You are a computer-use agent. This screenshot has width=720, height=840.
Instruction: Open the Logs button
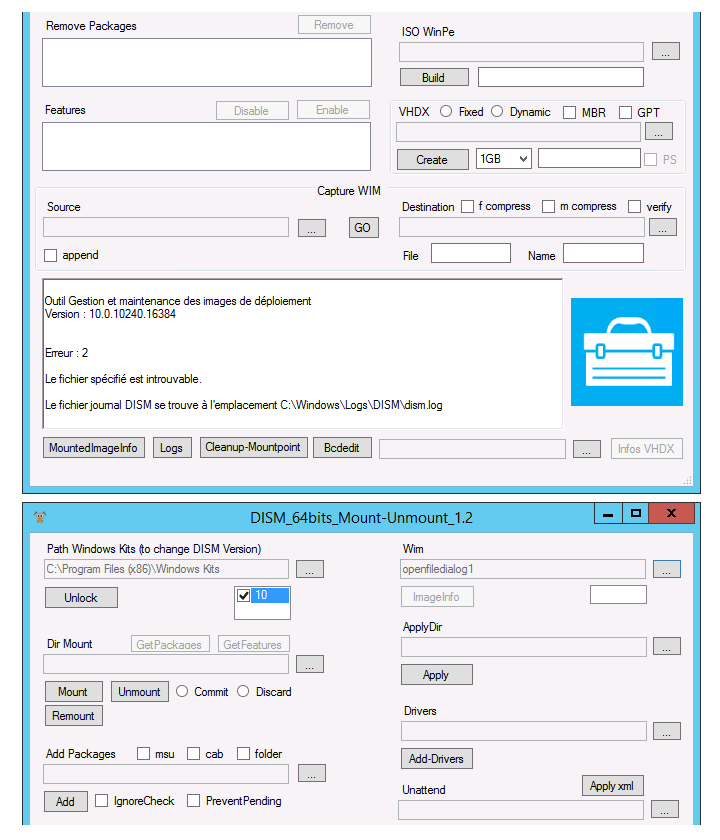click(172, 448)
